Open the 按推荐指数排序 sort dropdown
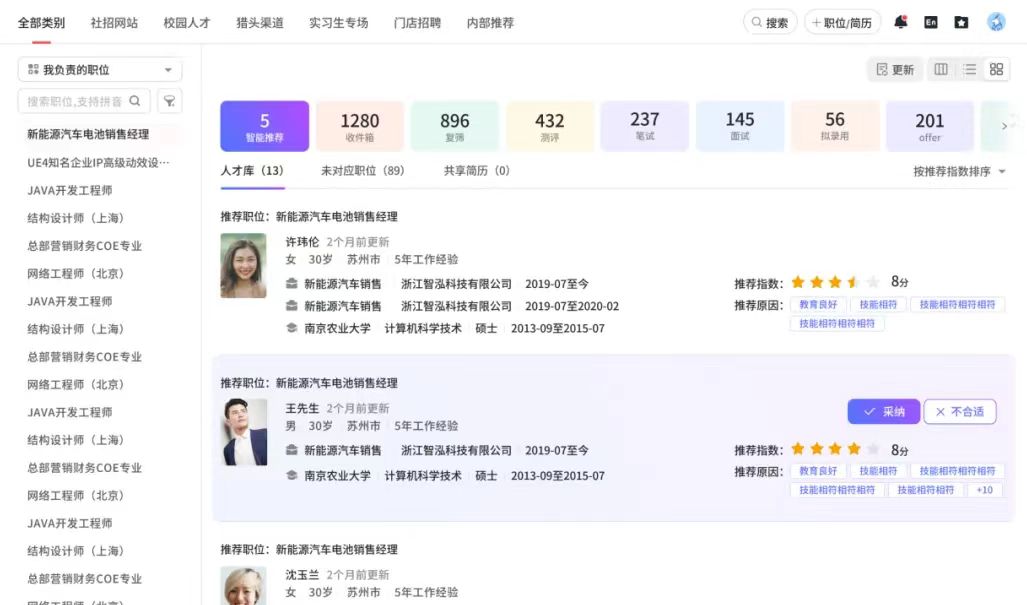This screenshot has width=1027, height=605. pyautogui.click(x=959, y=172)
